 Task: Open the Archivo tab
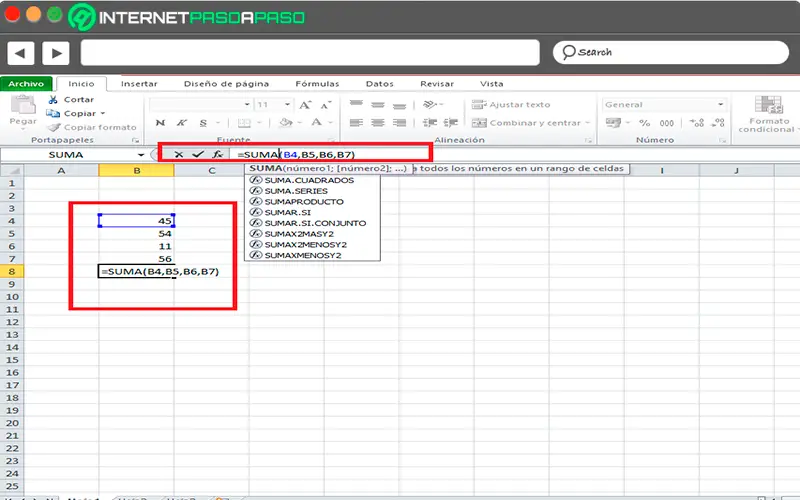[26, 84]
